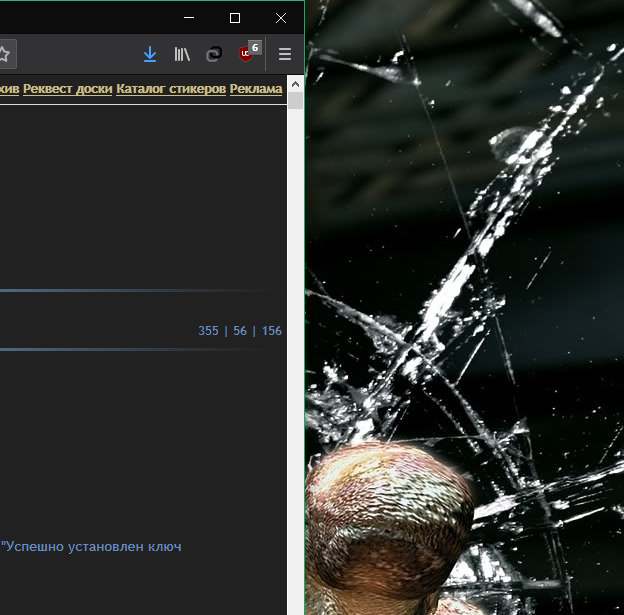The height and width of the screenshot is (615, 624).
Task: Maximize the browser window
Action: [235, 18]
